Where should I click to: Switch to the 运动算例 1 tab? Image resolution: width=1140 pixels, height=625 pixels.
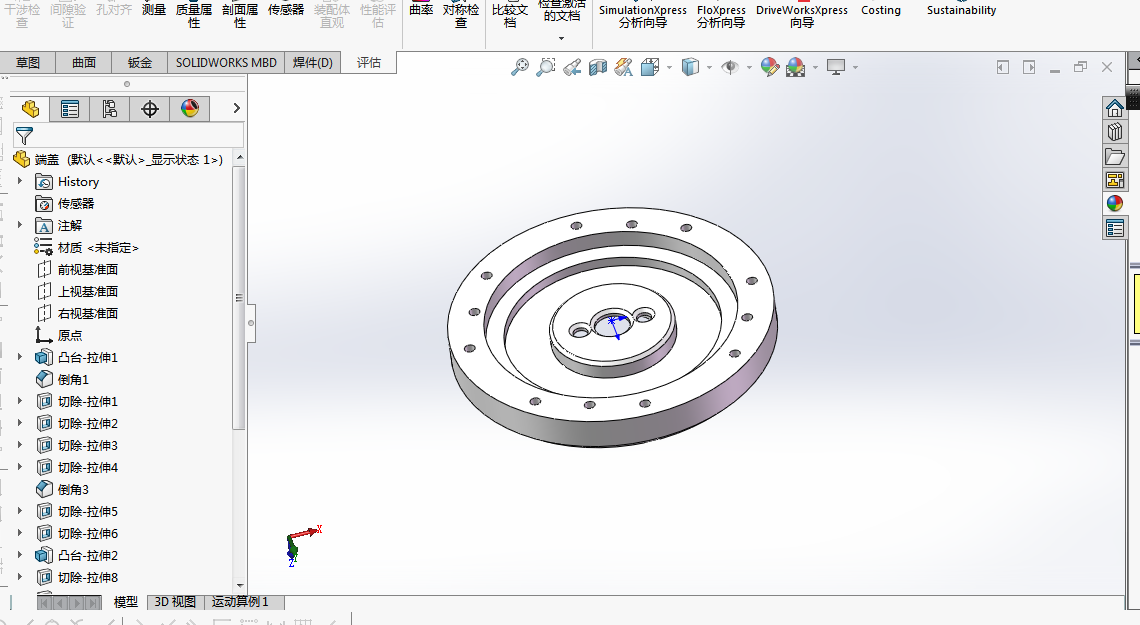(x=240, y=602)
